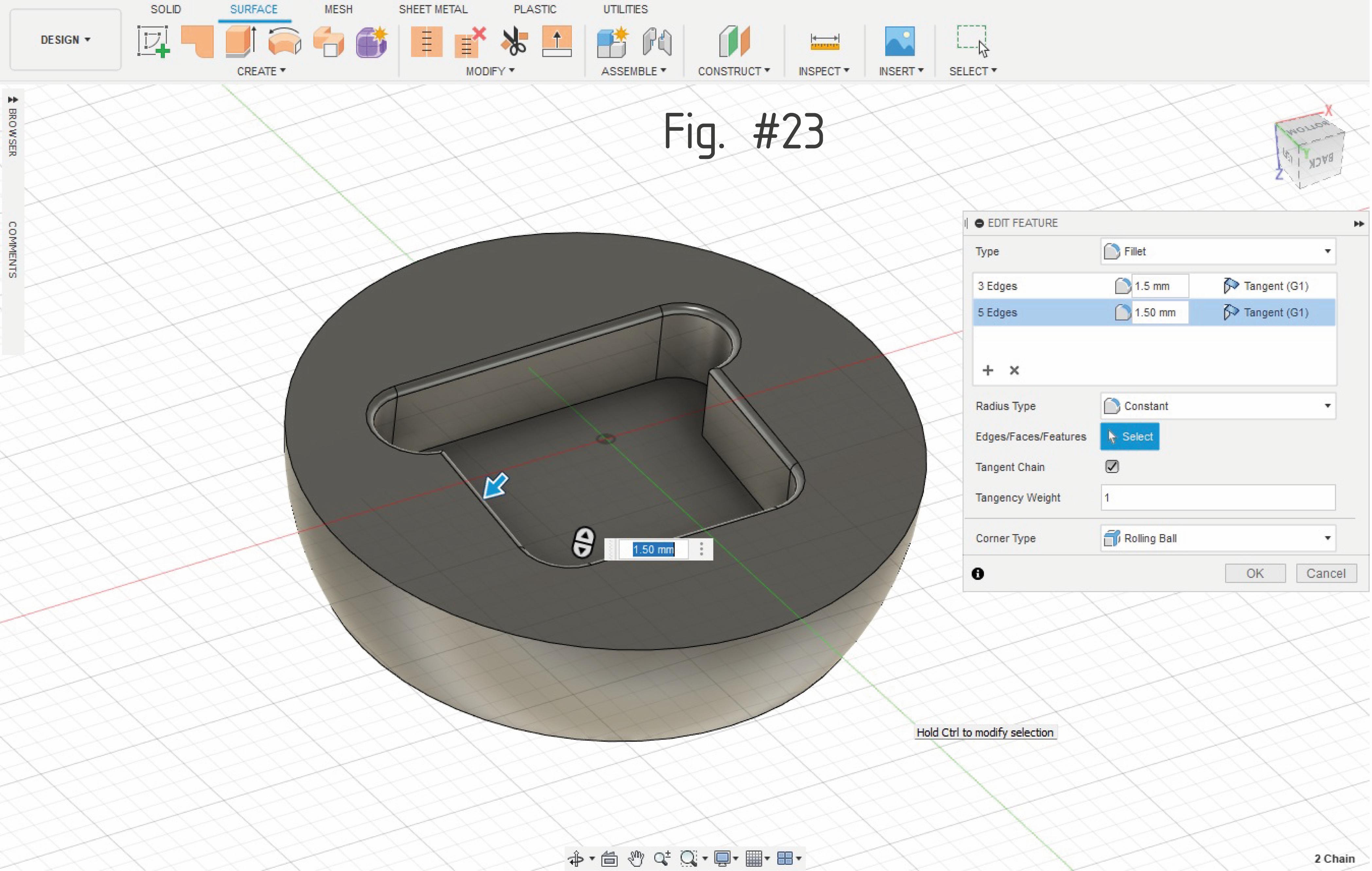
Task: Remove the selected fillet edge set
Action: click(x=1014, y=370)
